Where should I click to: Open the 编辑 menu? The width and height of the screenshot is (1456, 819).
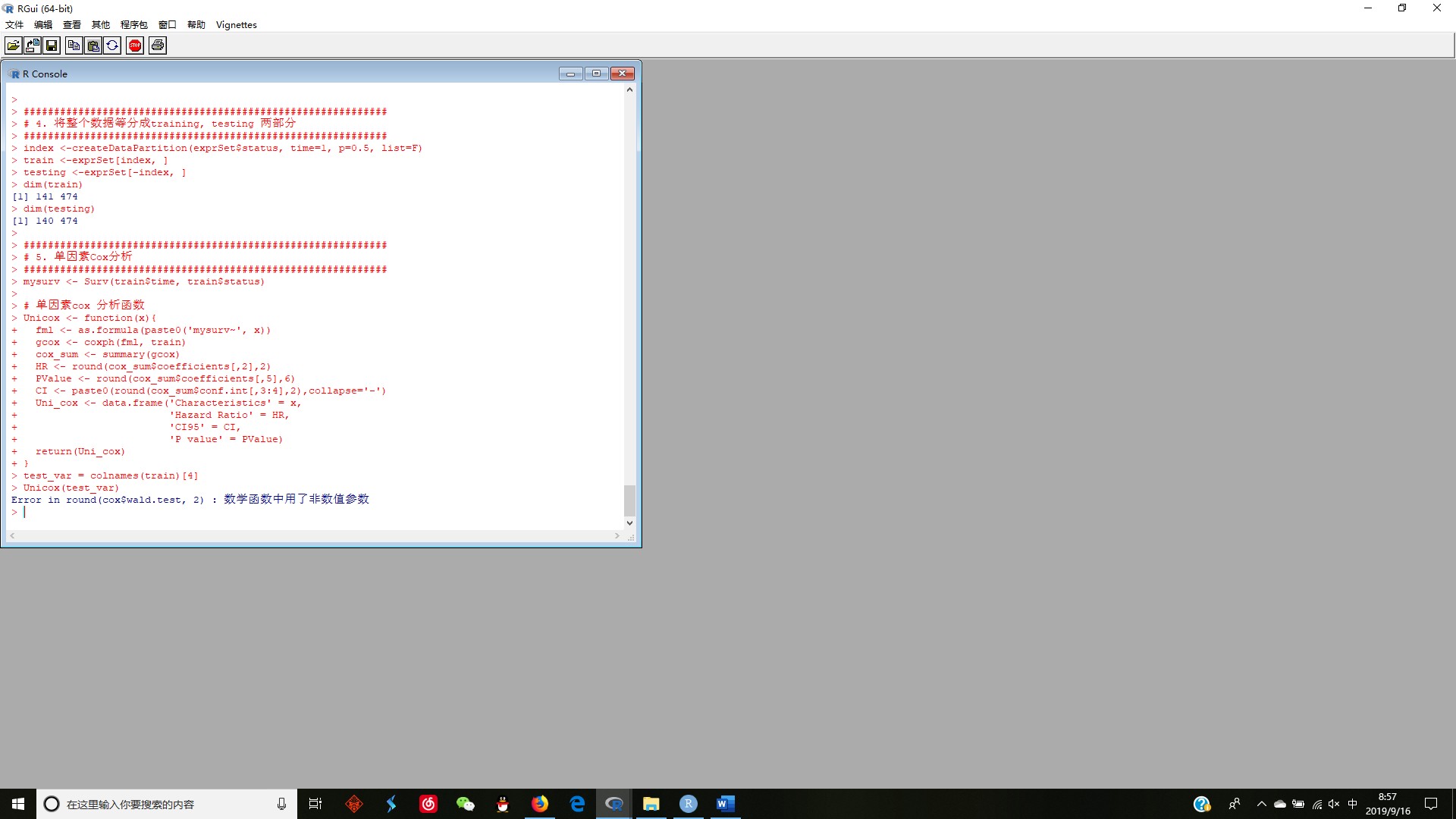(x=43, y=24)
